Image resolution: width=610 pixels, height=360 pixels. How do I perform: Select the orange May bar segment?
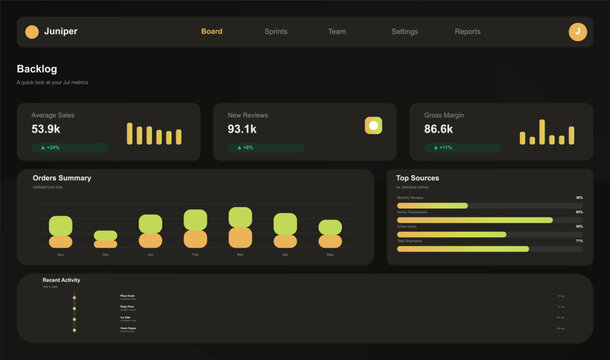point(330,241)
